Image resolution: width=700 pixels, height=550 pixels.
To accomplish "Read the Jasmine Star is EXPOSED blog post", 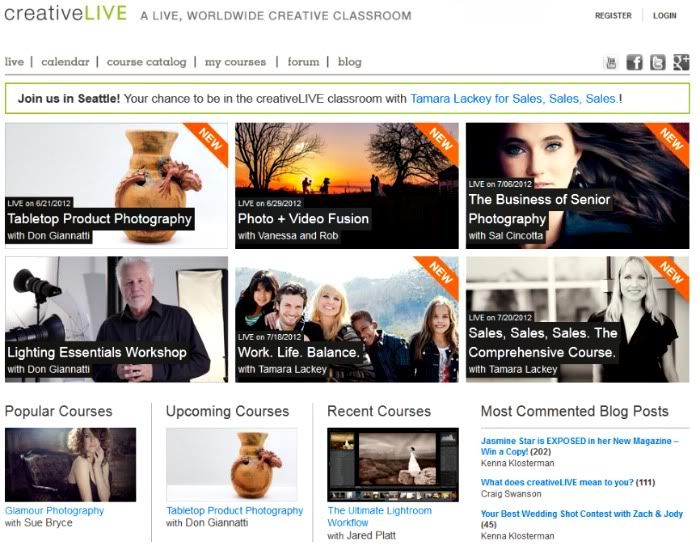I will point(579,446).
